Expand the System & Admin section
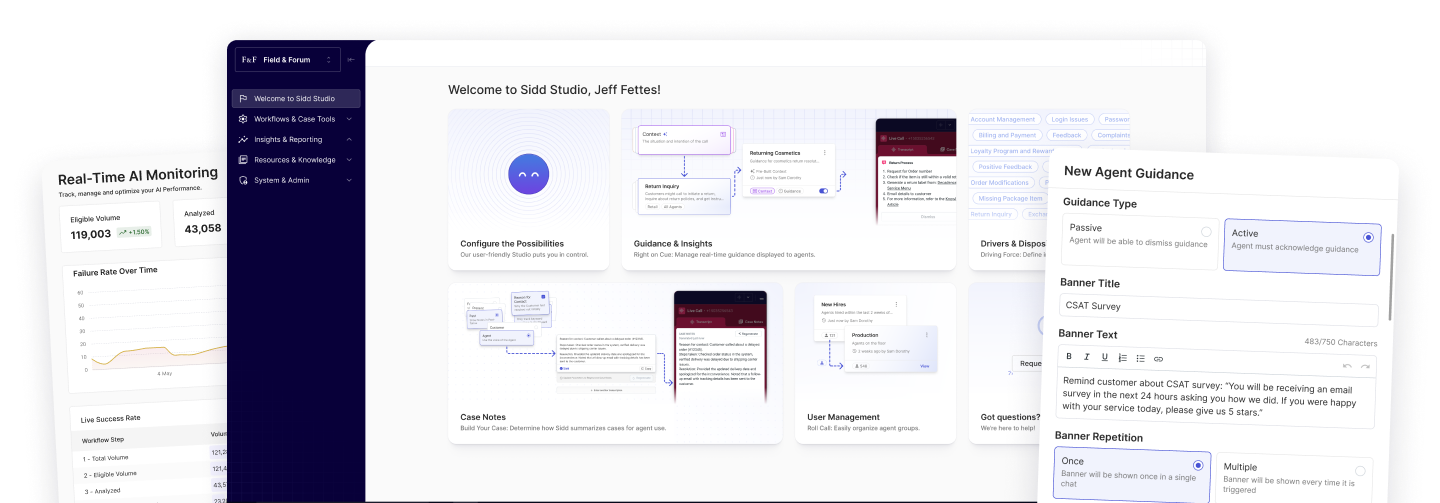This screenshot has width=1440, height=503. click(296, 181)
